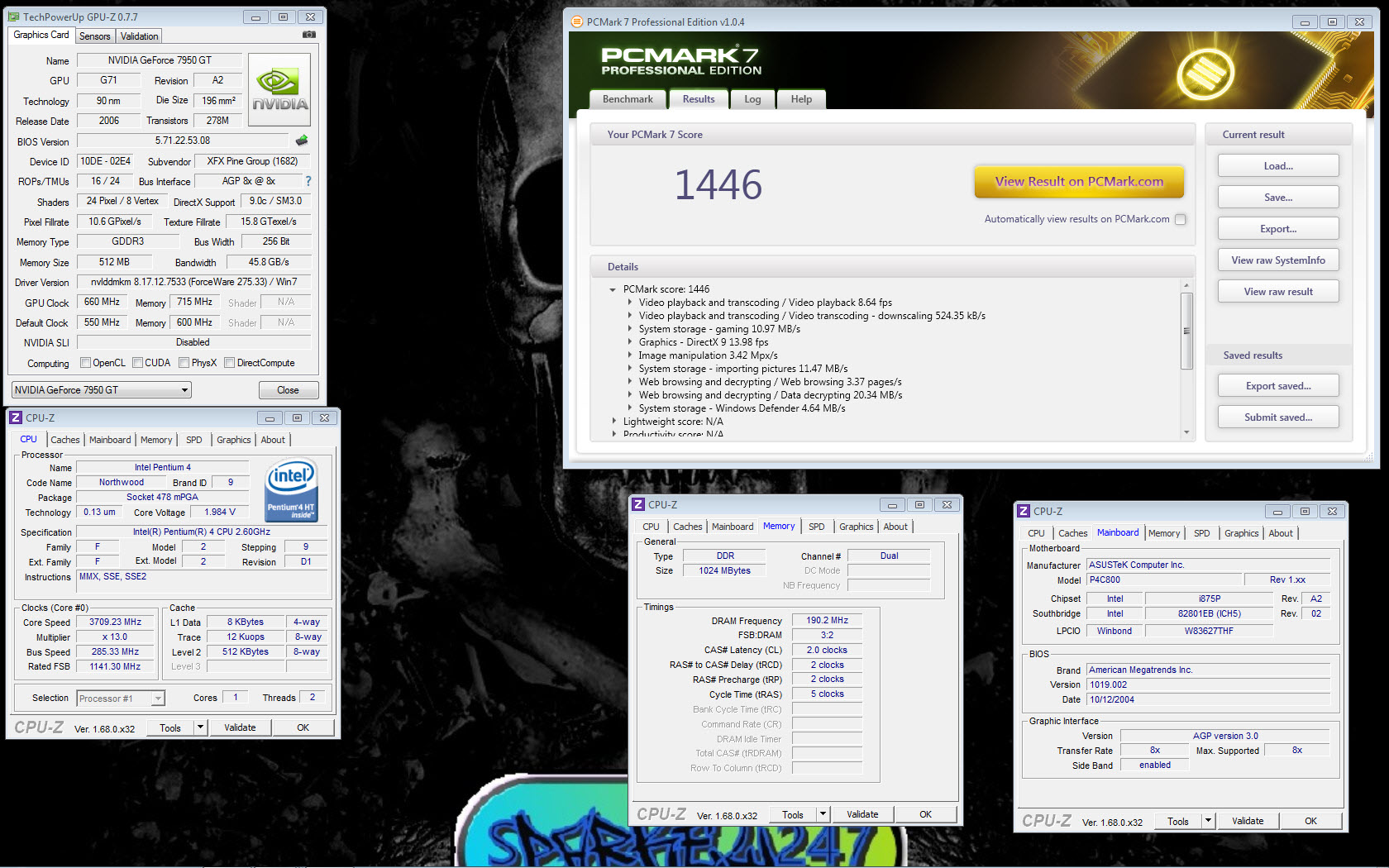
Task: Click the GPU-Z screenshot camera icon
Action: click(308, 35)
